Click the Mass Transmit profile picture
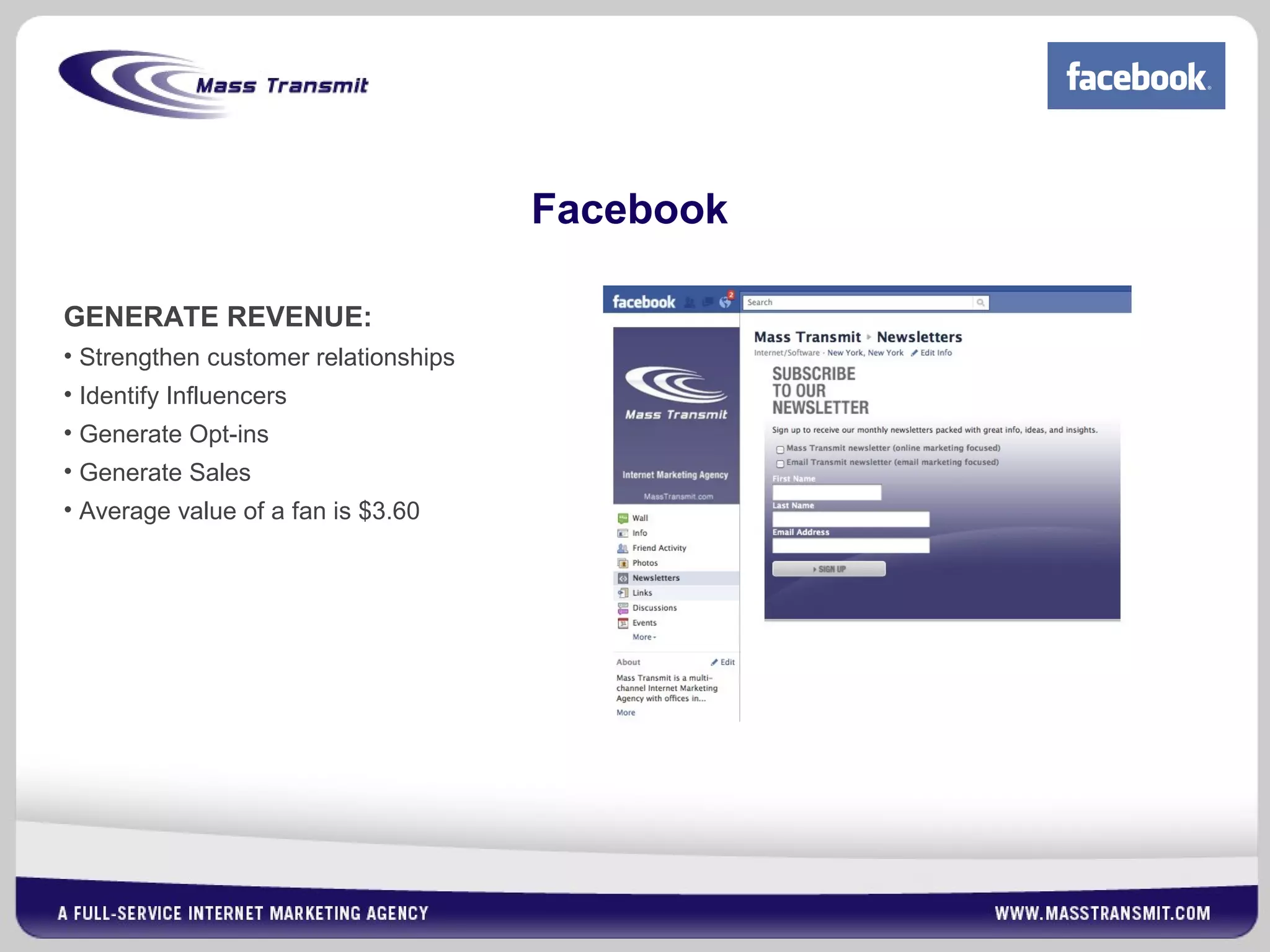Viewport: 1270px width, 952px height. [x=676, y=415]
